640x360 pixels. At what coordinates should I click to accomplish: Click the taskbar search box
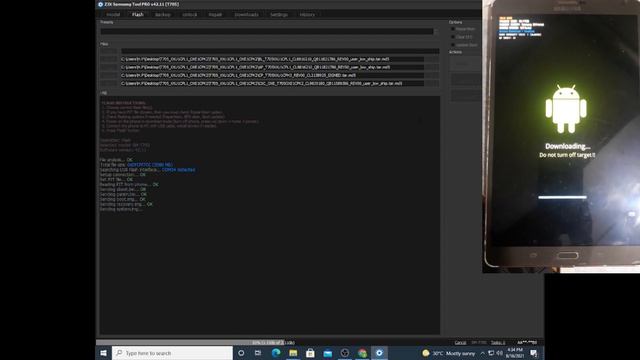pyautogui.click(x=172, y=353)
